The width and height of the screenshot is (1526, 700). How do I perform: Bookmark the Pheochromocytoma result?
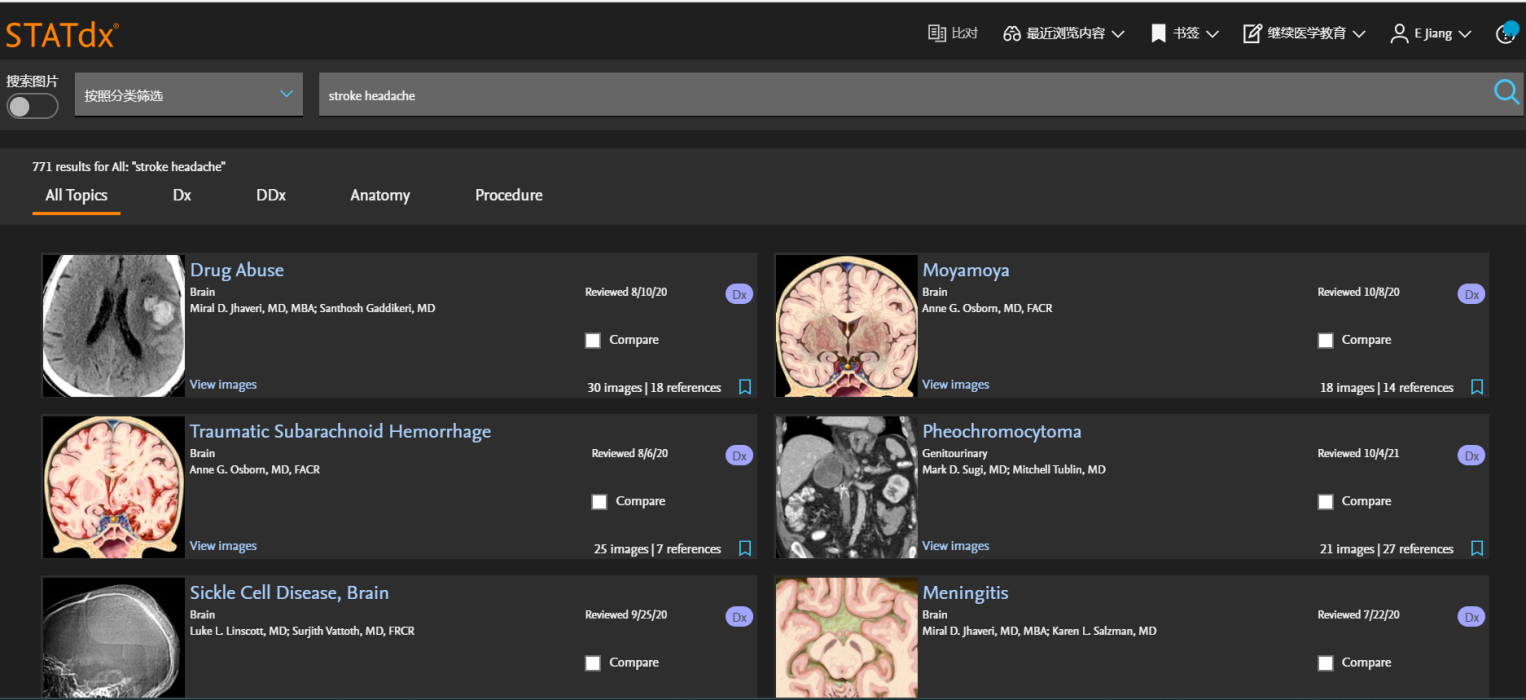click(1476, 548)
